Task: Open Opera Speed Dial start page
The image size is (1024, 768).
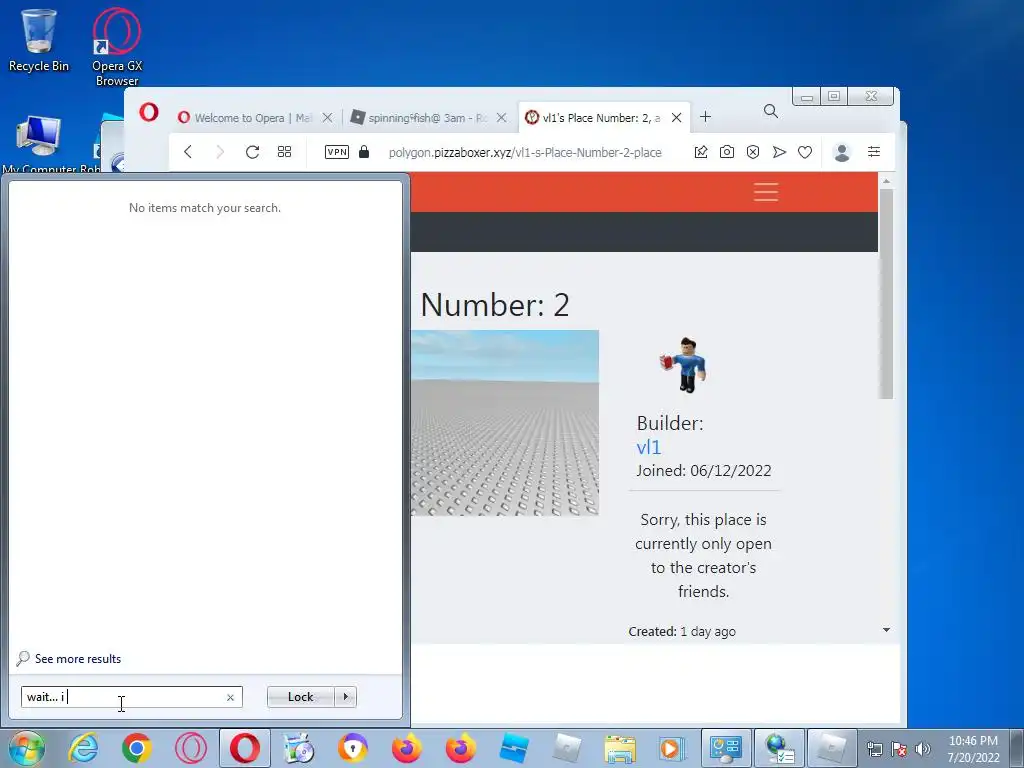Action: pos(284,152)
